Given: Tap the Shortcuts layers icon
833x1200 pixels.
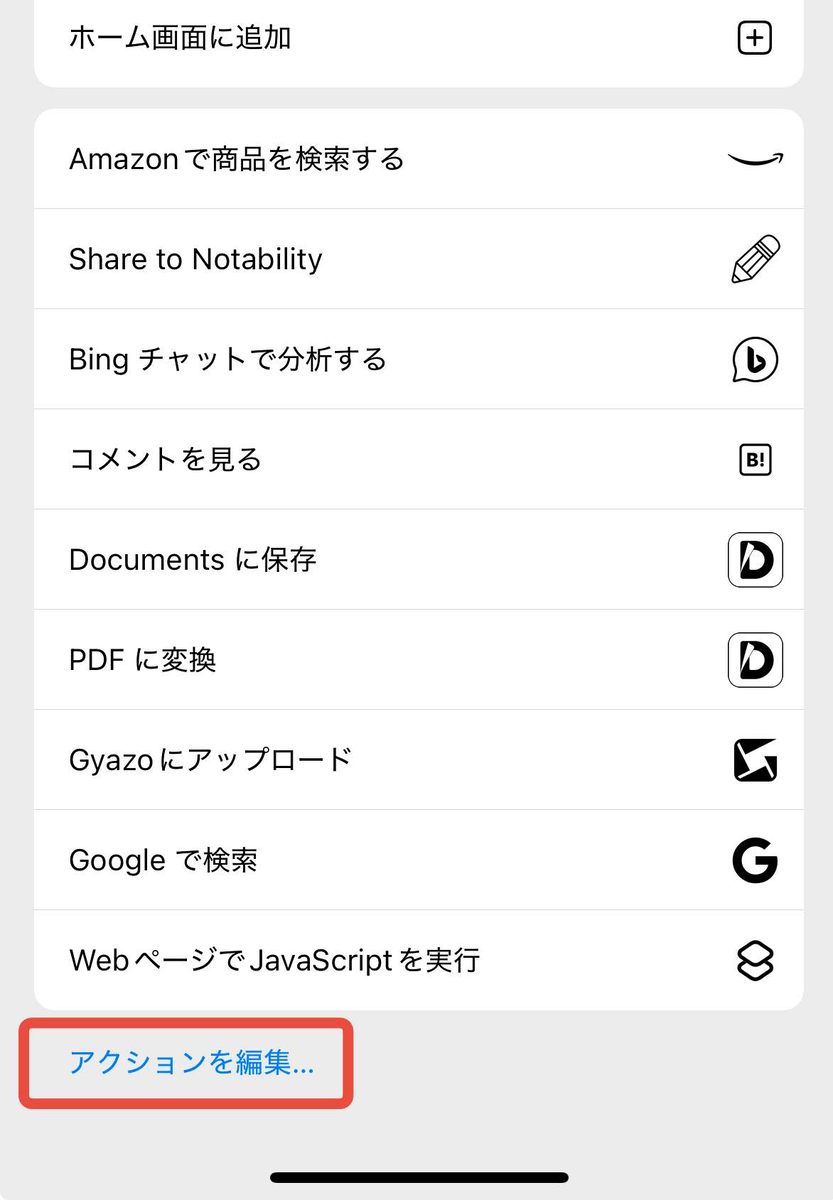Looking at the screenshot, I should (755, 961).
